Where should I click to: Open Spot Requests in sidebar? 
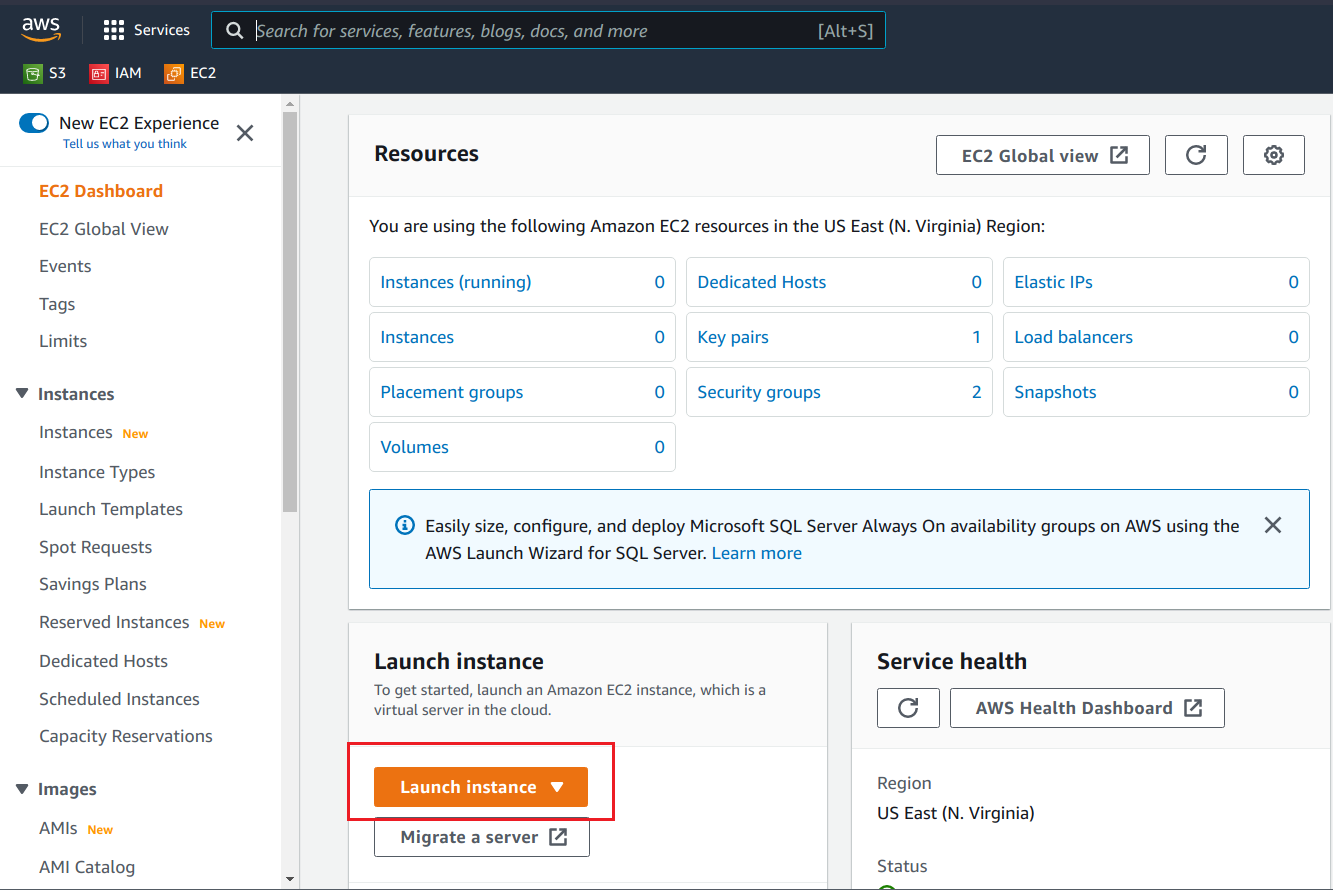[96, 547]
